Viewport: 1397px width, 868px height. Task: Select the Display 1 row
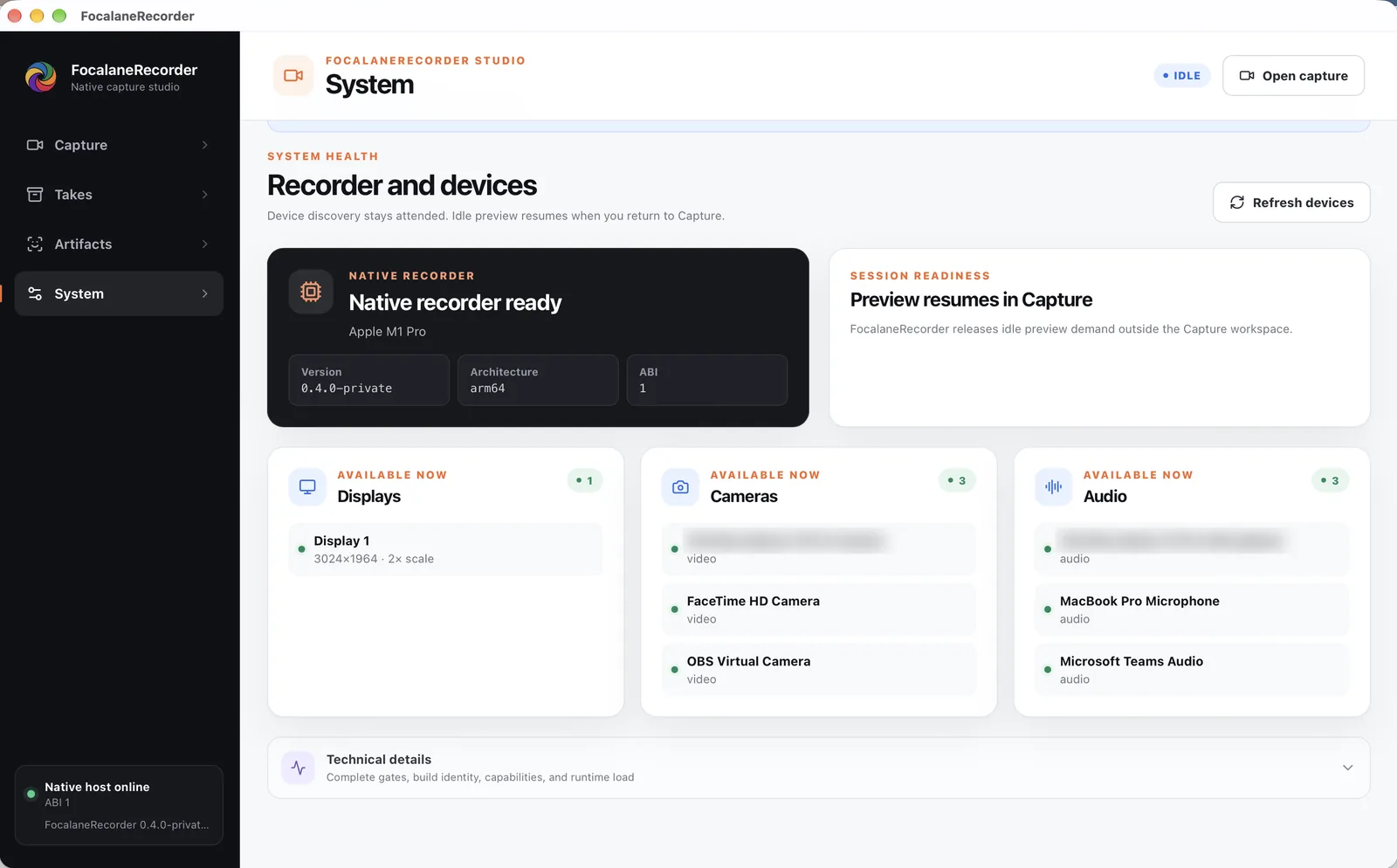(445, 549)
